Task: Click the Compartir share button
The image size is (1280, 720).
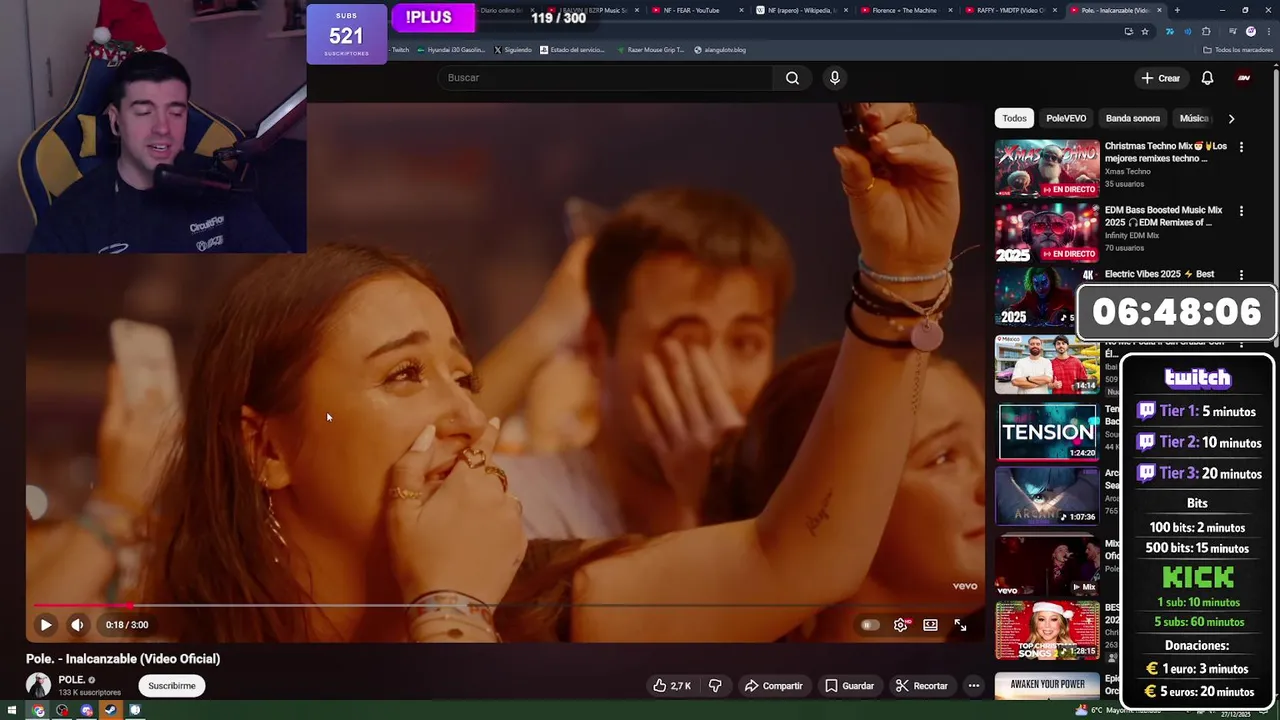Action: 774,686
